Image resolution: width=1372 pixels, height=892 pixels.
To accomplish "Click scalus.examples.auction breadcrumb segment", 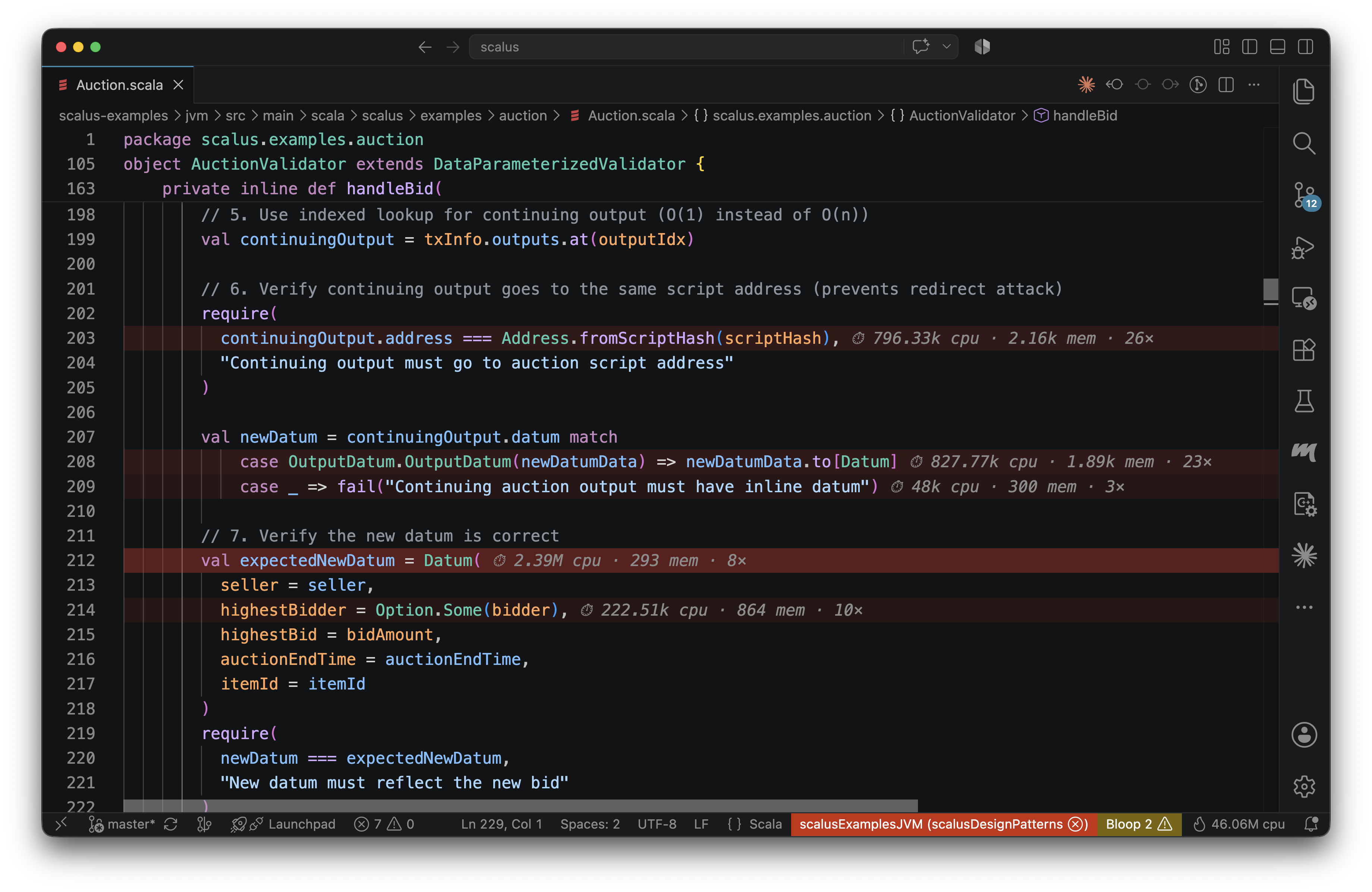I will 783,115.
